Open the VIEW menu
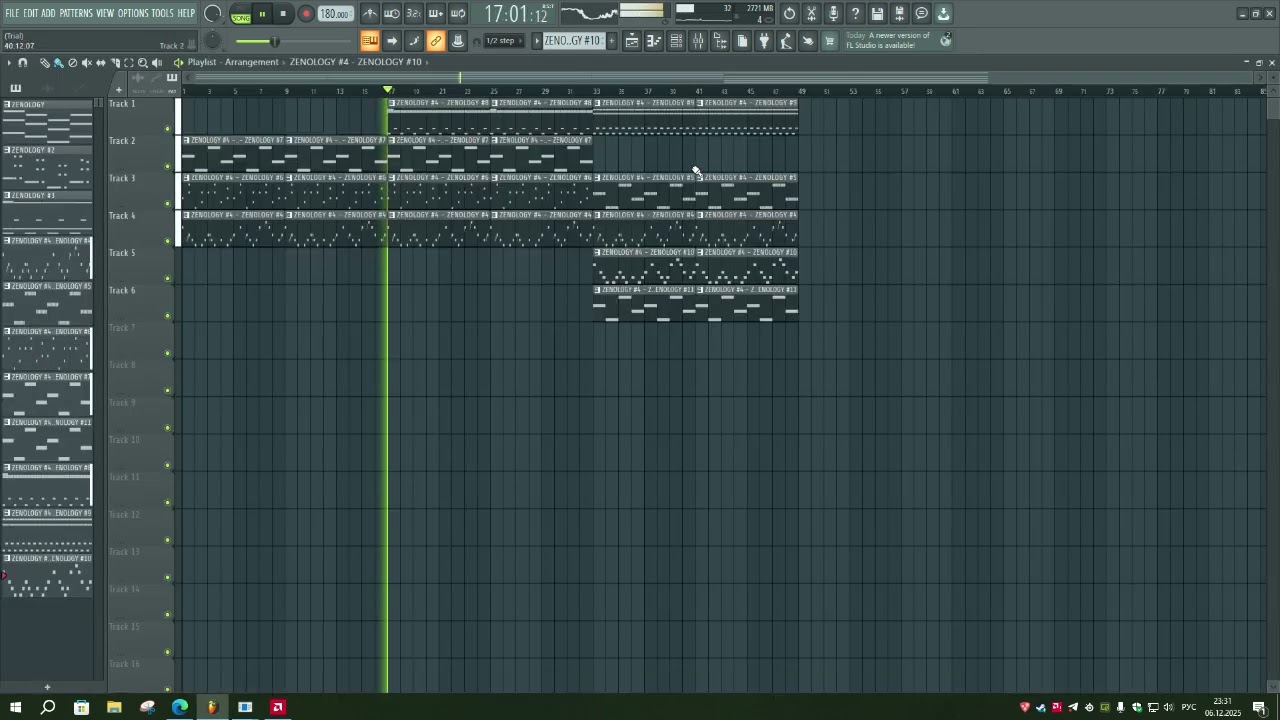 [x=105, y=13]
